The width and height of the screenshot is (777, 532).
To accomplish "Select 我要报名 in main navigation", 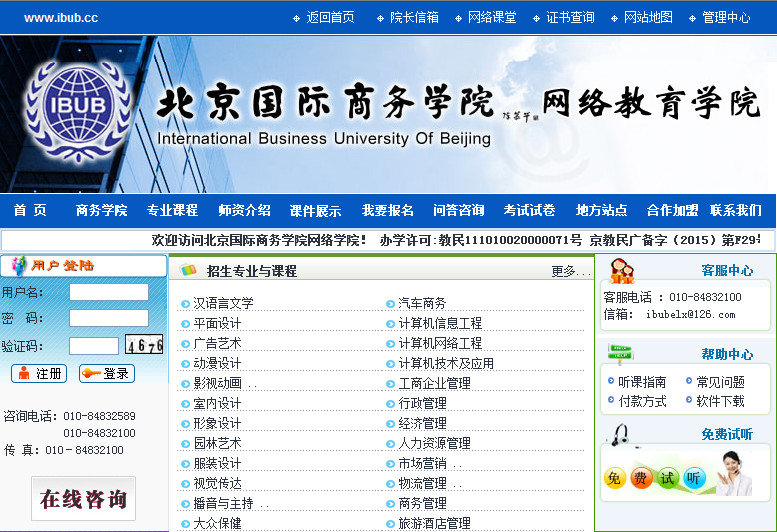I will pyautogui.click(x=388, y=210).
